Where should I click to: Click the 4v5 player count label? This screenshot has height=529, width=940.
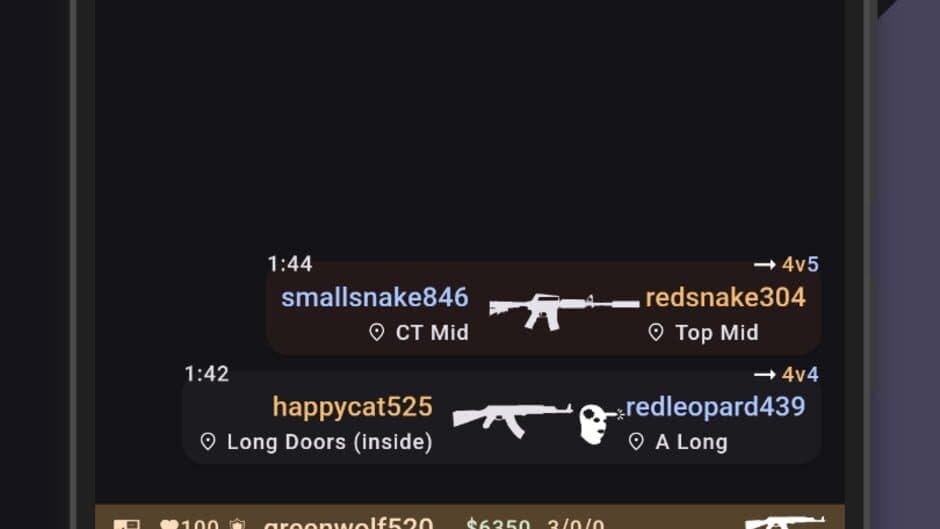[x=800, y=264]
